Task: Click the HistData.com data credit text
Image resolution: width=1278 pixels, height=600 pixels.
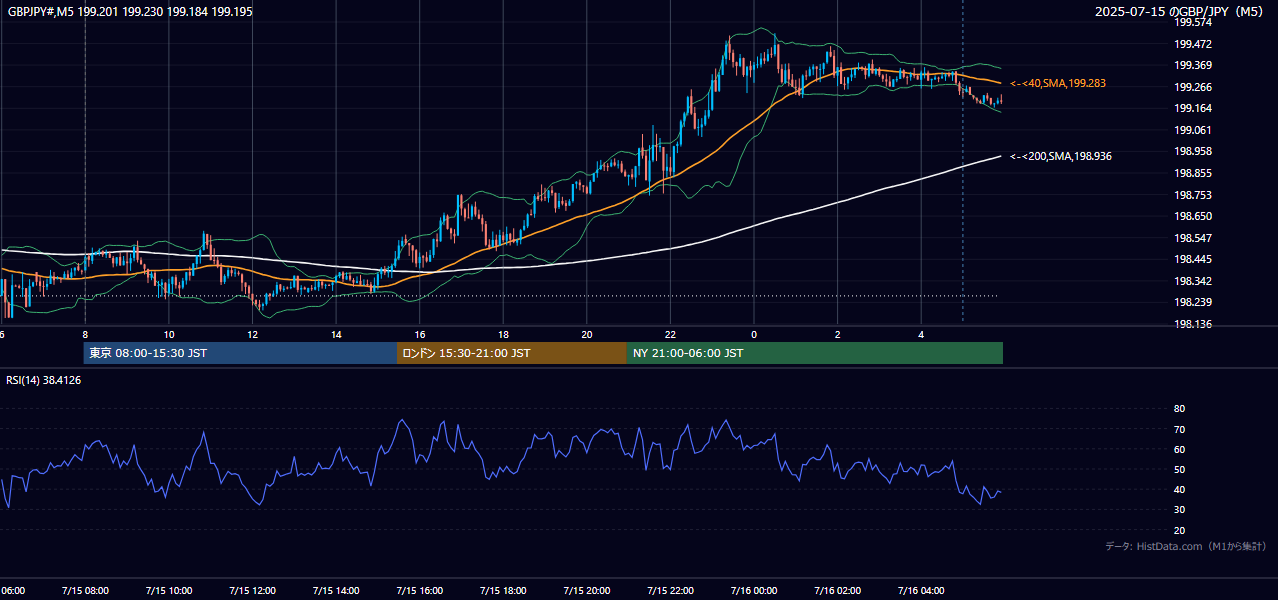Action: (1185, 546)
